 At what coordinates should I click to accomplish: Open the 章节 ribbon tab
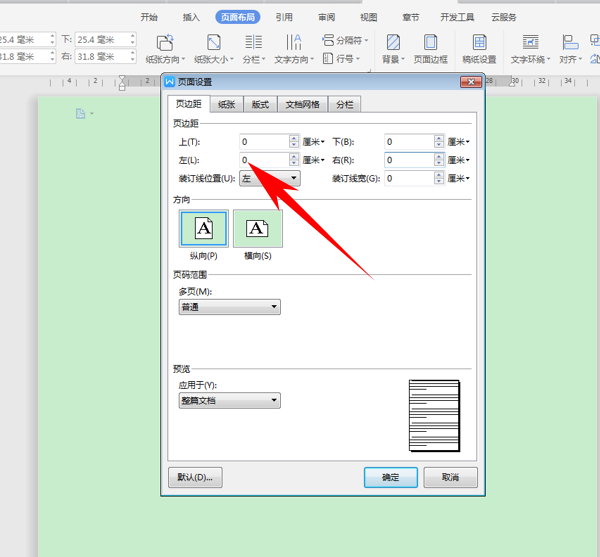coord(411,17)
